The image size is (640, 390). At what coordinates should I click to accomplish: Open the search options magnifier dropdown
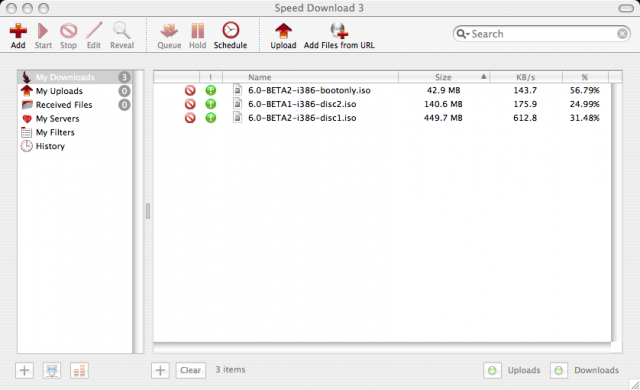tap(463, 33)
